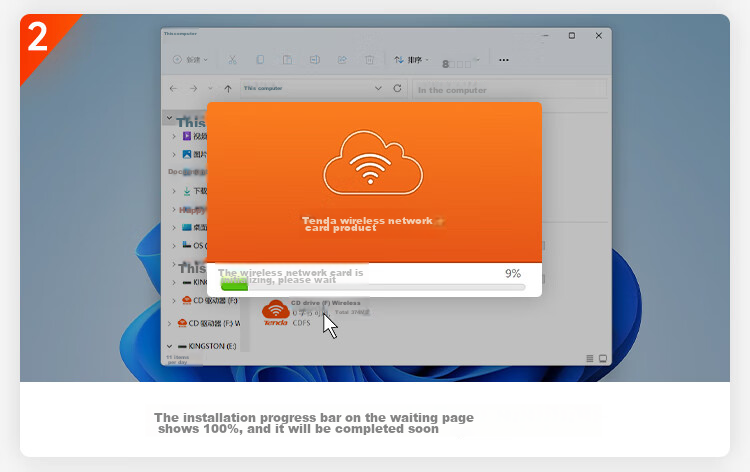Refresh the Explorer view
The height and width of the screenshot is (472, 750).
point(397,88)
